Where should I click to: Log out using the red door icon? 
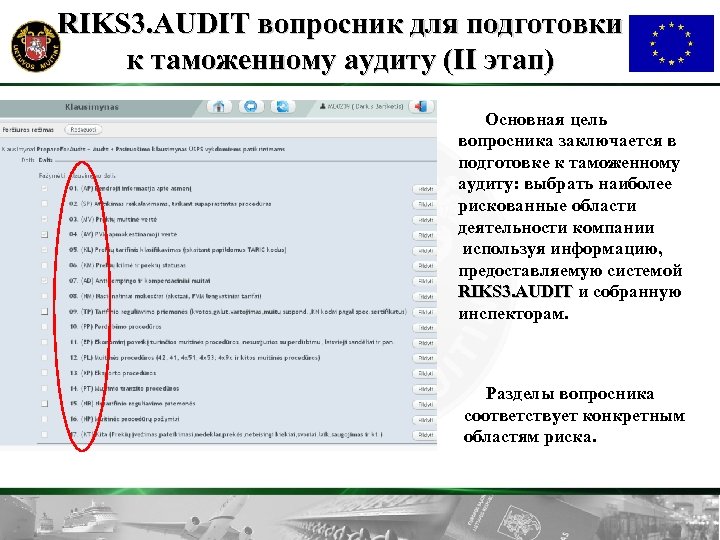pyautogui.click(x=421, y=107)
